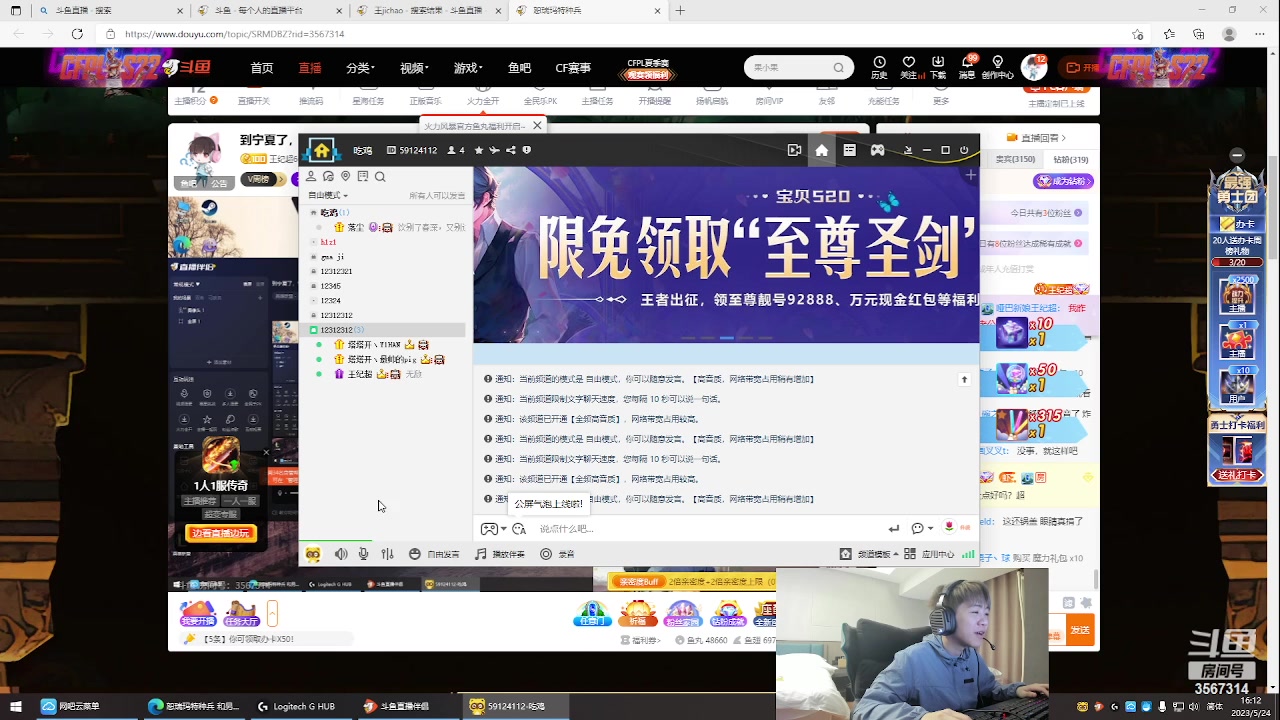The height and width of the screenshot is (720, 1280).
Task: Expand Douyu 分类 nav dropdown
Action: click(x=360, y=68)
